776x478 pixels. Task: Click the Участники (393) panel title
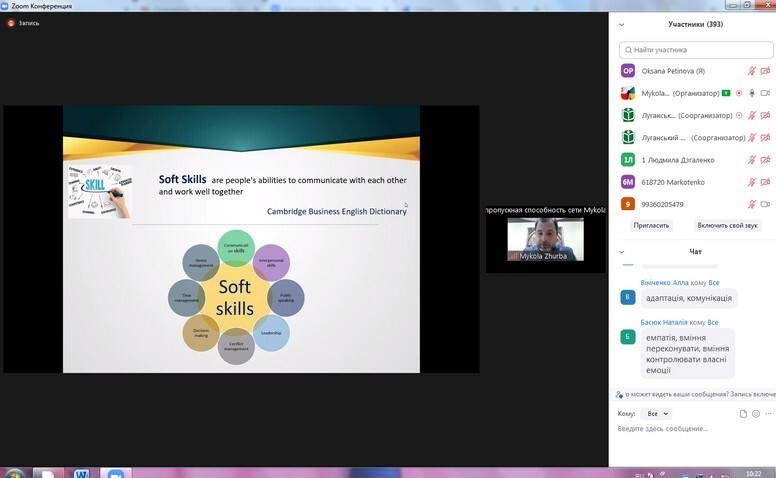click(695, 24)
